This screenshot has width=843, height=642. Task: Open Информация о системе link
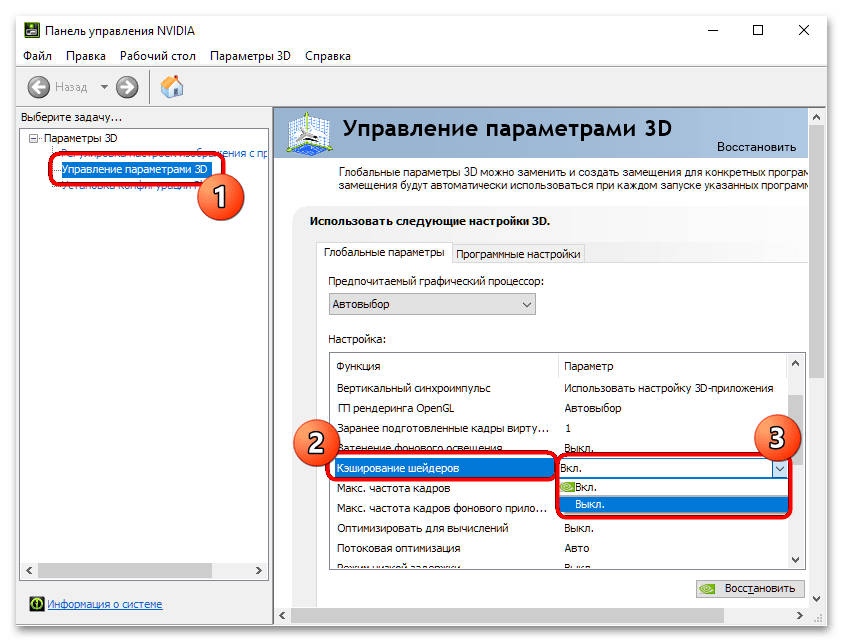coord(105,604)
